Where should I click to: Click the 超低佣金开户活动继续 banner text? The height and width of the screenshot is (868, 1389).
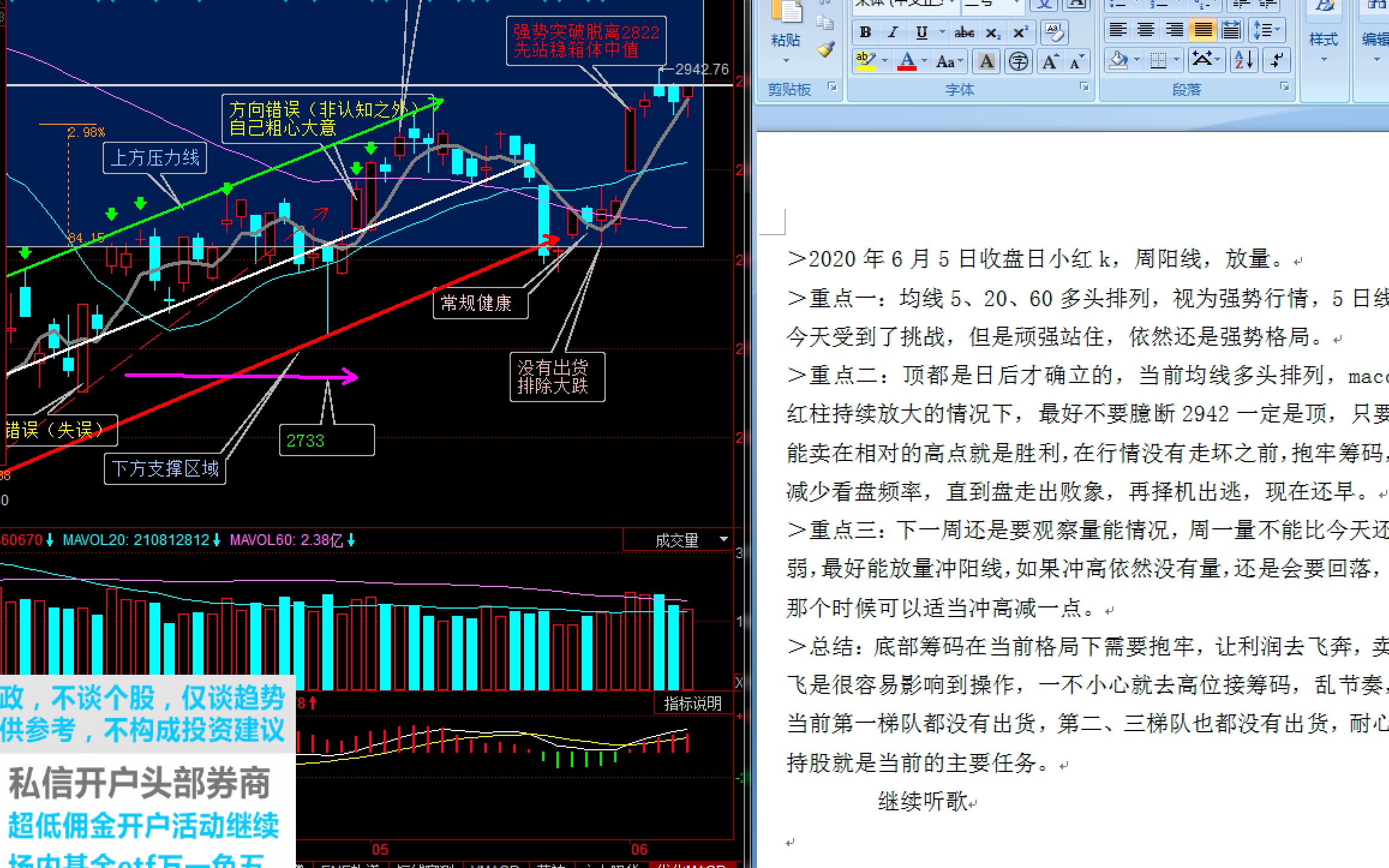pyautogui.click(x=143, y=825)
